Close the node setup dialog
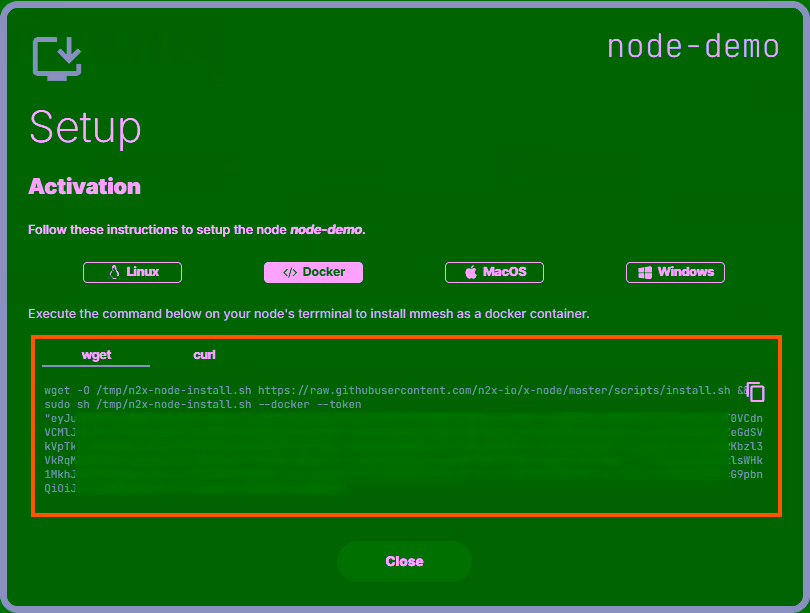 pos(404,561)
